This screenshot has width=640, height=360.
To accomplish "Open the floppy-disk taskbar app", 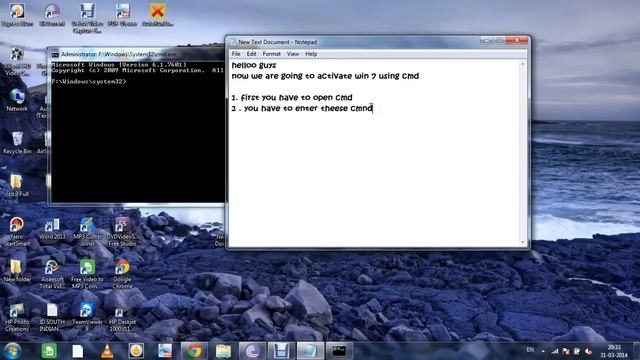I will 281,351.
